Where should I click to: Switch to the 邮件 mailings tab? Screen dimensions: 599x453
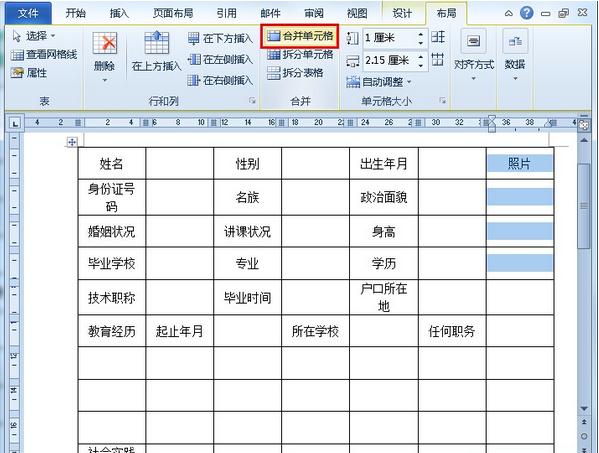click(x=270, y=13)
